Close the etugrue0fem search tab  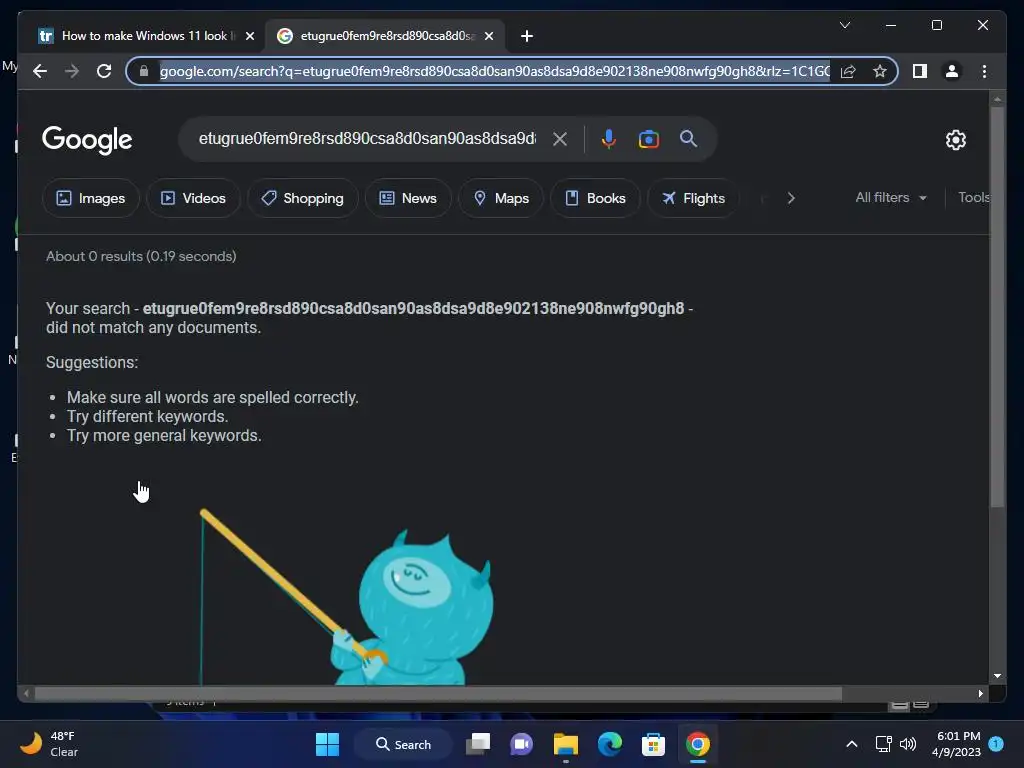click(x=488, y=36)
